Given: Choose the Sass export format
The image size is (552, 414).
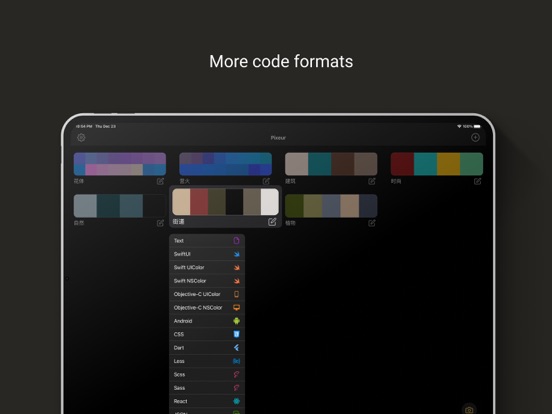Looking at the screenshot, I should (x=207, y=388).
